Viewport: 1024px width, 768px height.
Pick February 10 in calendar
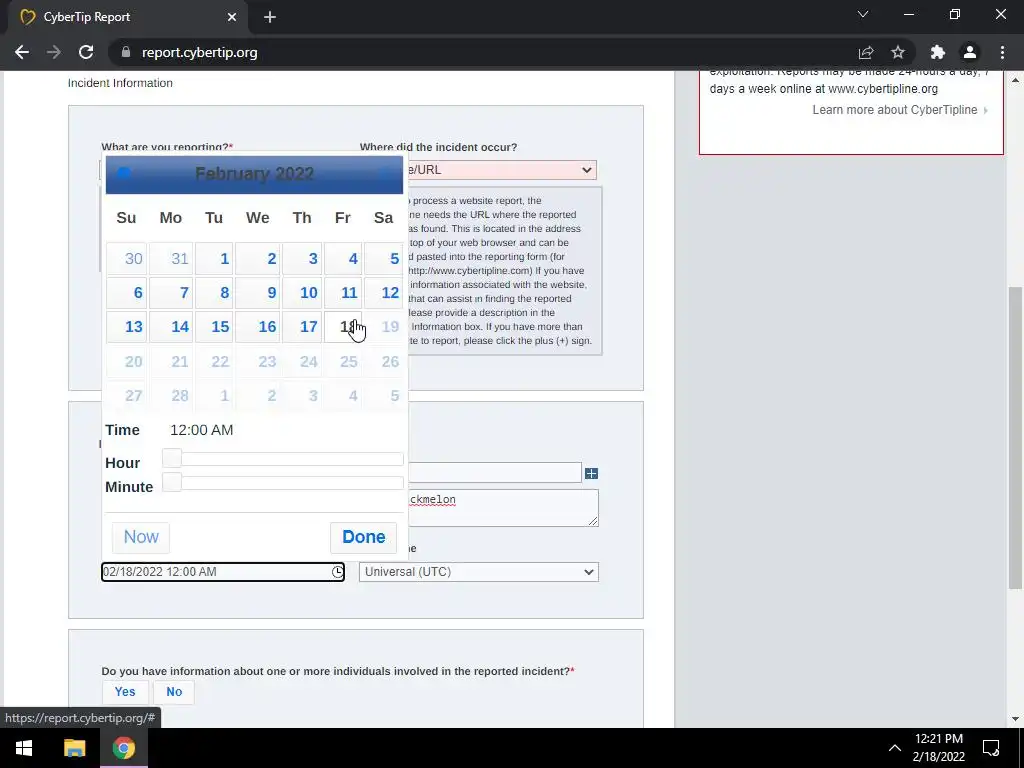302,293
